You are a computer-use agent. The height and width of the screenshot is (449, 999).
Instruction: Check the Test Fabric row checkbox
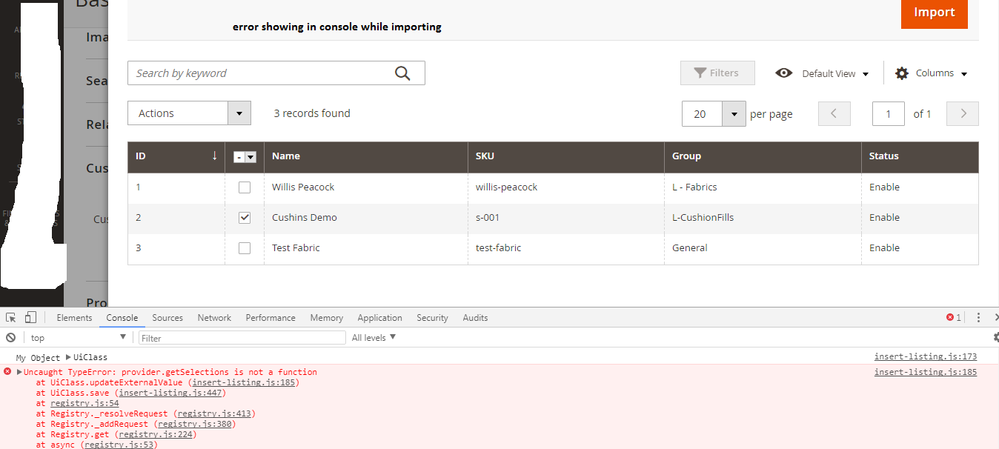coord(245,248)
